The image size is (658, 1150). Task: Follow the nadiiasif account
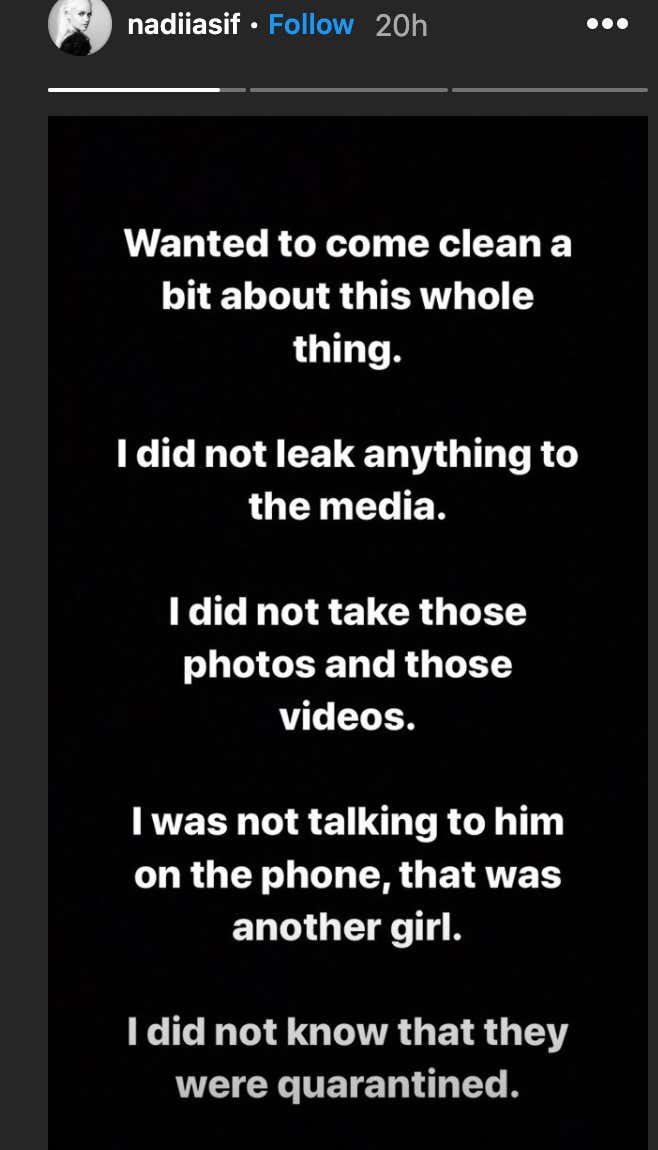point(311,25)
